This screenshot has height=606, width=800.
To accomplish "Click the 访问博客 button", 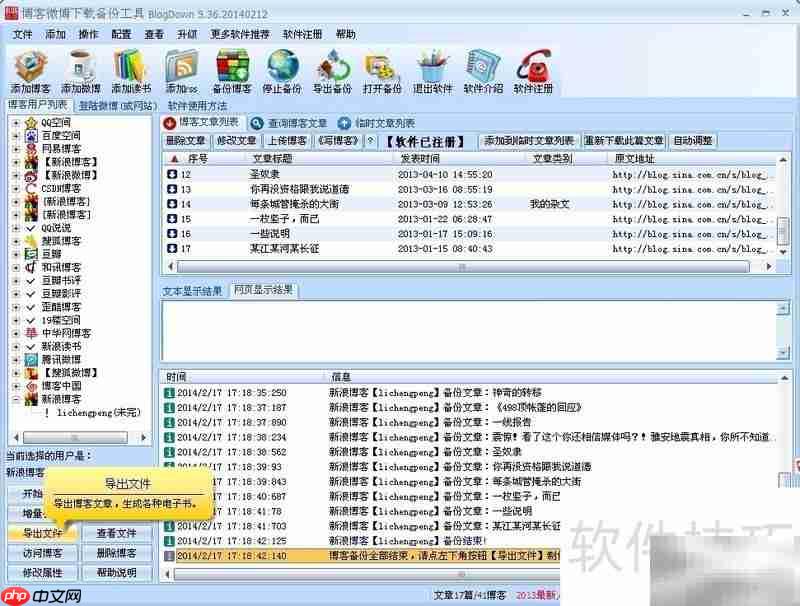I will (42, 553).
